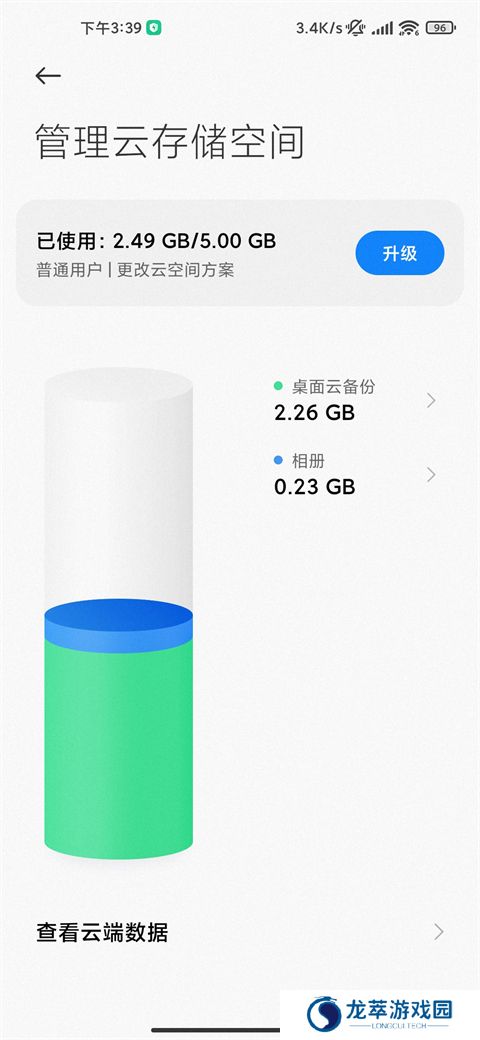Open the 查看云端数据 entry
Viewport: 480px width, 1040px height.
(x=240, y=931)
